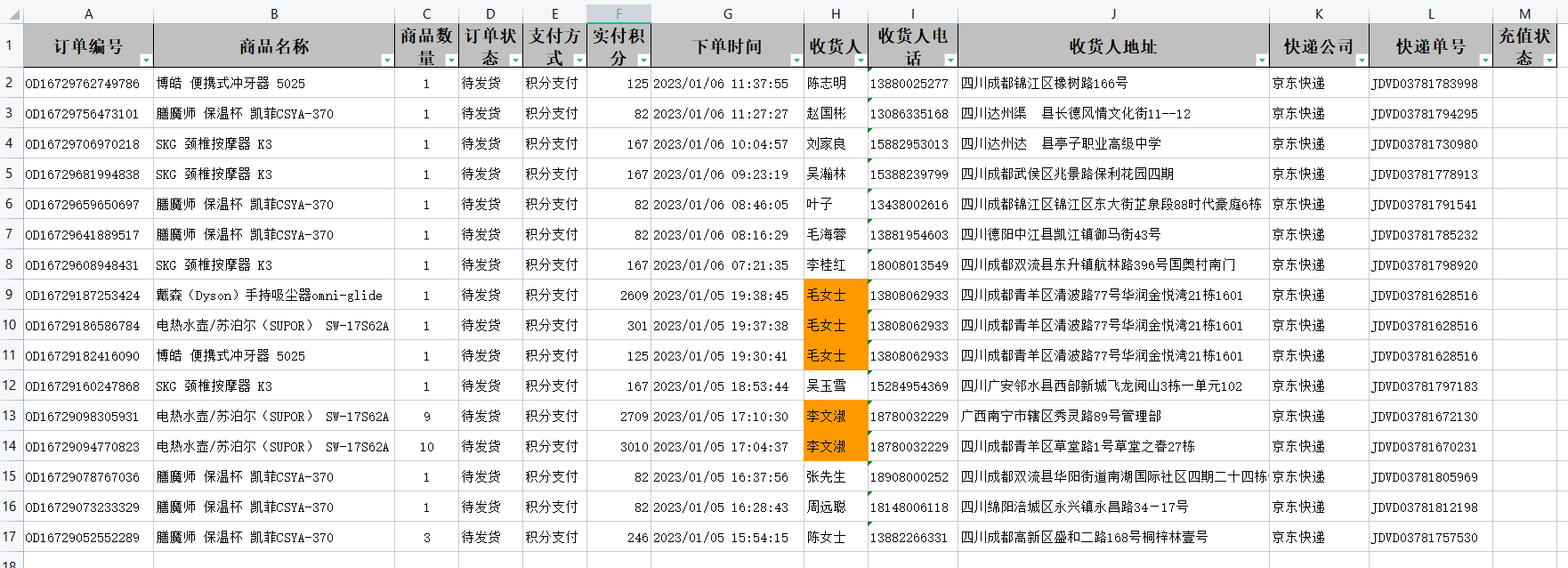Select column E header
The height and width of the screenshot is (568, 1568).
pos(554,13)
